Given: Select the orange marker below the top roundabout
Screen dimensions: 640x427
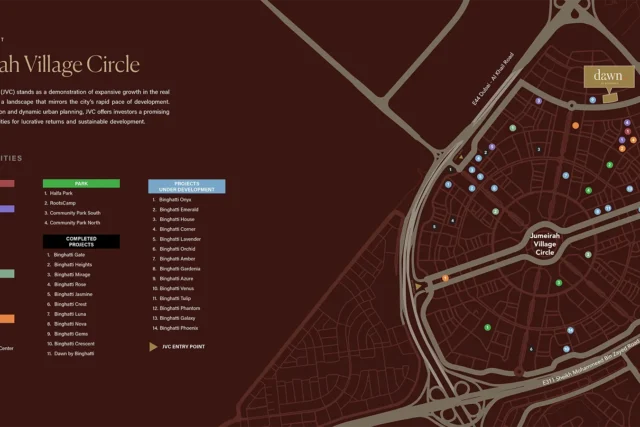Looking at the screenshot, I should (575, 126).
